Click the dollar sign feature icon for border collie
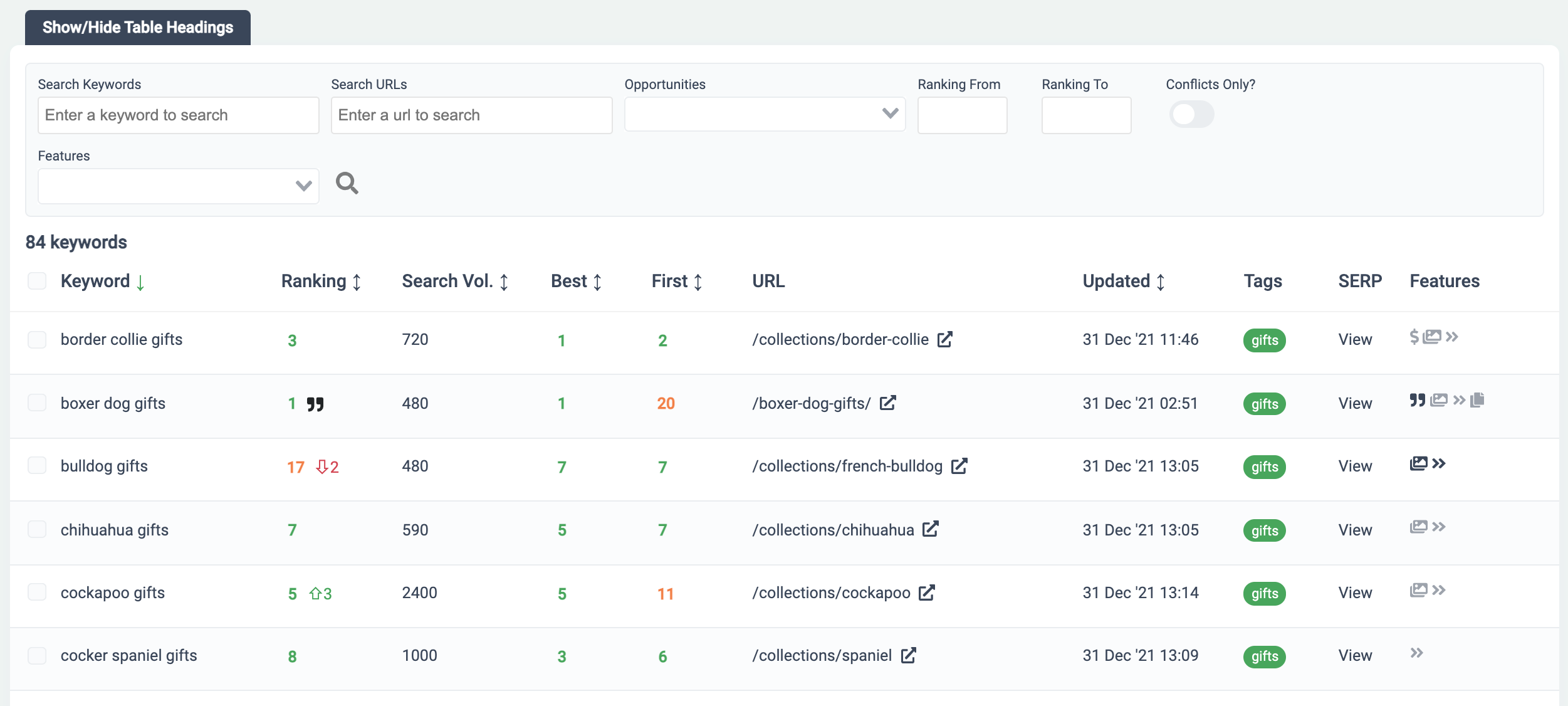 click(x=1414, y=337)
